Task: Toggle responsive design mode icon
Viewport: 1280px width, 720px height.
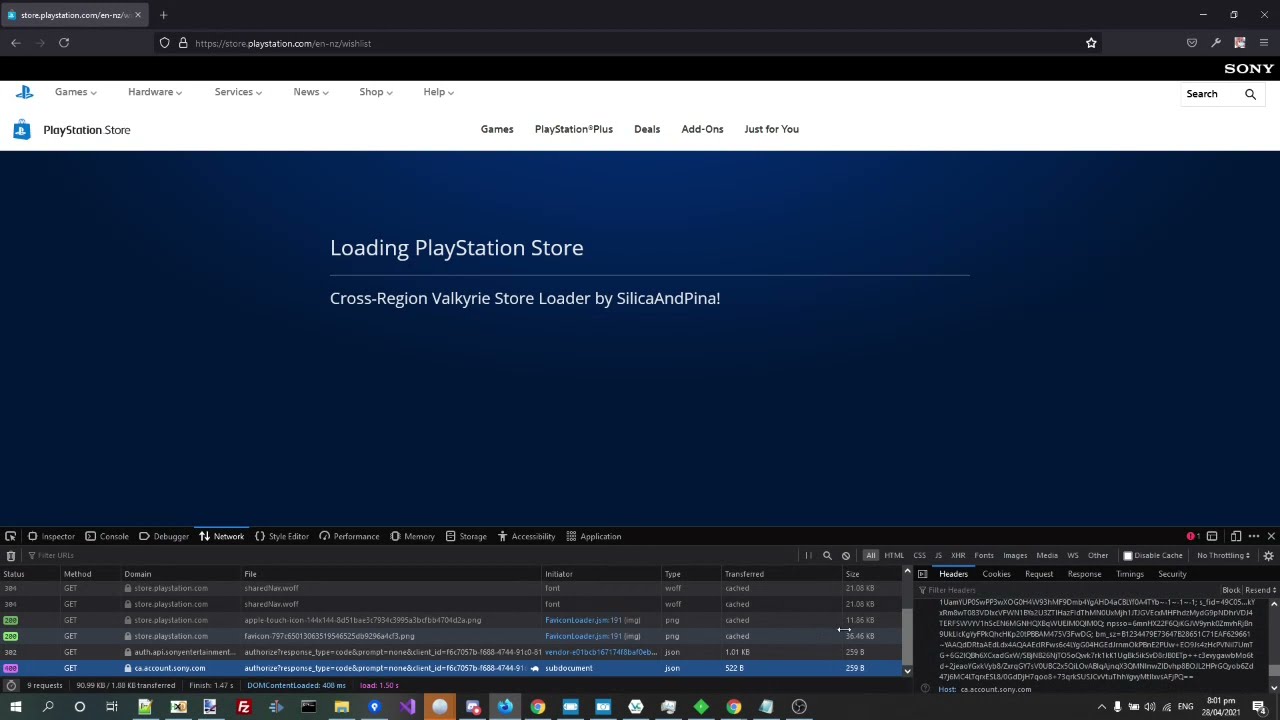Action: tap(1235, 536)
